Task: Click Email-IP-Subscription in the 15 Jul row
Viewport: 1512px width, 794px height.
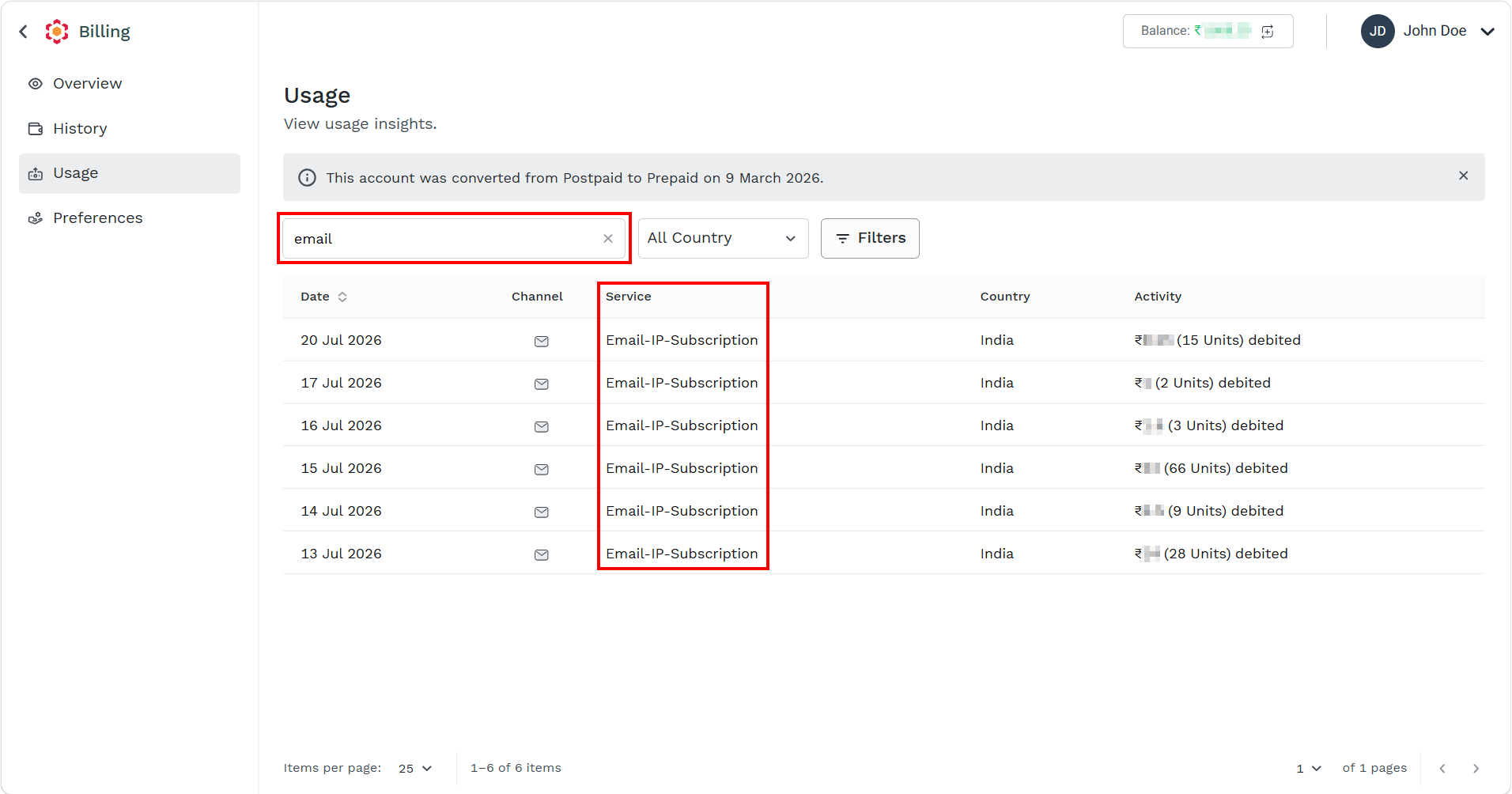Action: coord(682,468)
